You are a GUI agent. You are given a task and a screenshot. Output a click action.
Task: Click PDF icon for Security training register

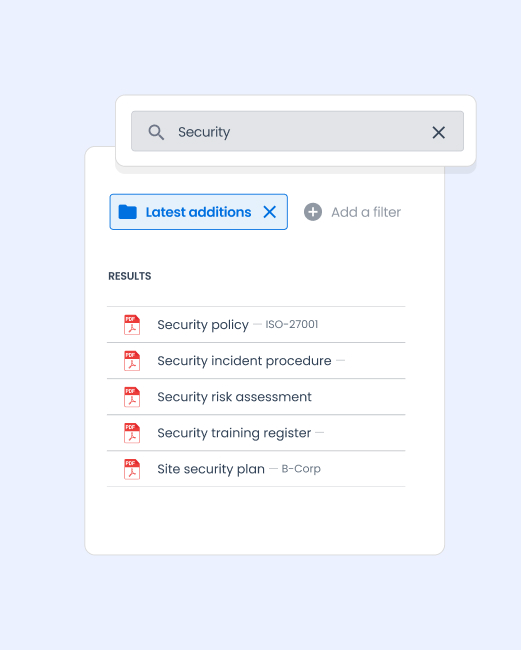pos(132,433)
